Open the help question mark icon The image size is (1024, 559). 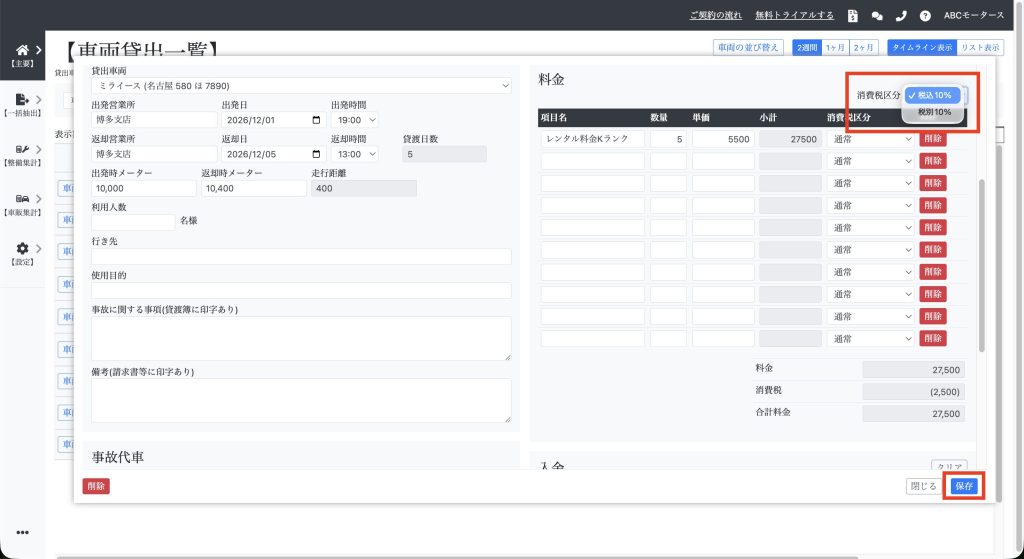click(x=925, y=16)
